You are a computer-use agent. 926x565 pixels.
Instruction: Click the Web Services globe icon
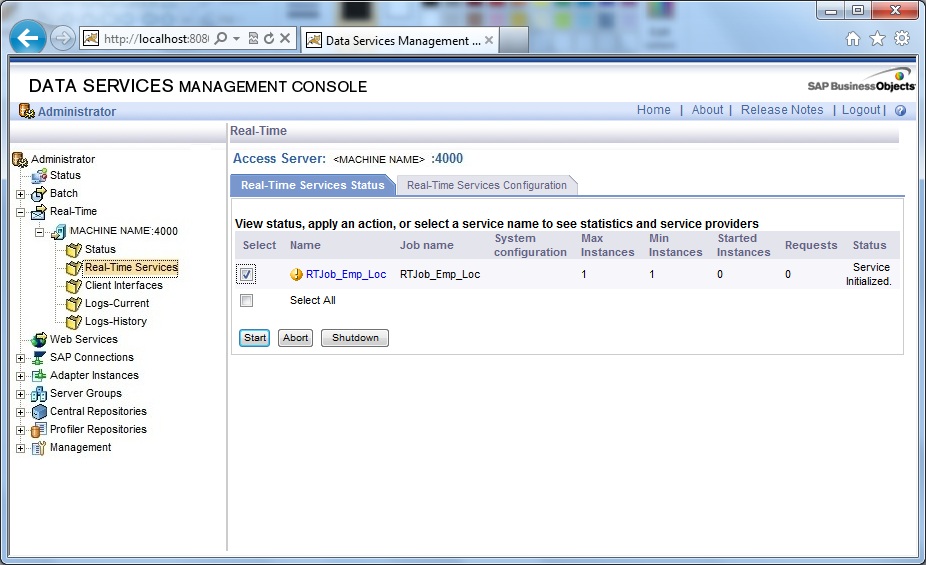pyautogui.click(x=39, y=339)
